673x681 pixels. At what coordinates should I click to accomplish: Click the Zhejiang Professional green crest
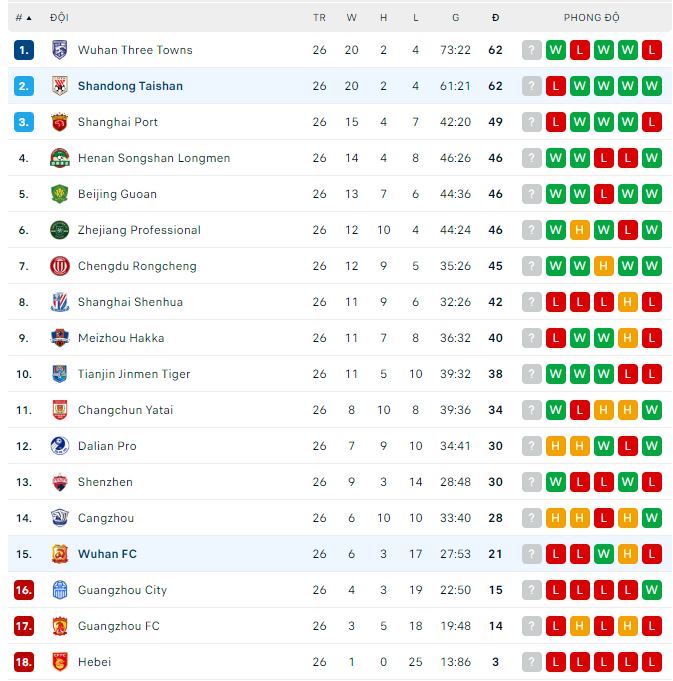point(59,230)
